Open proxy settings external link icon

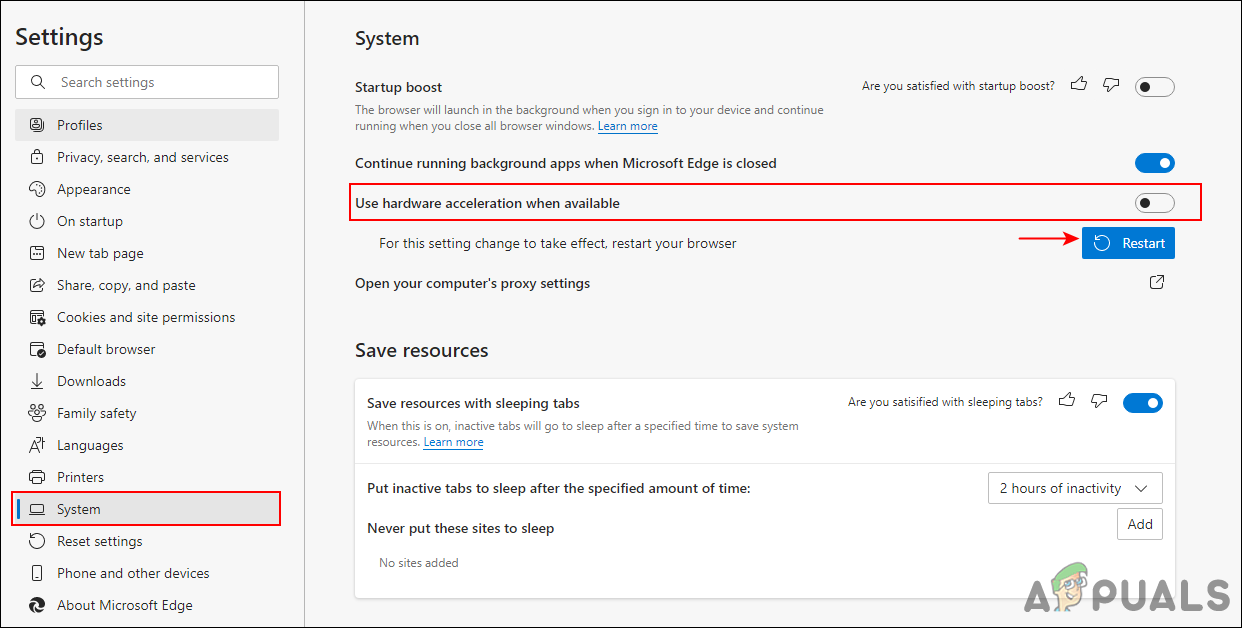tap(1156, 283)
